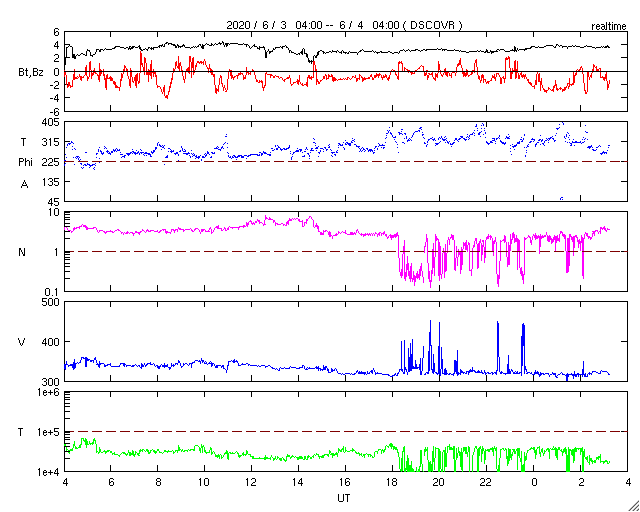Image resolution: width=640 pixels, height=512 pixels.
Task: Click the plot title date range text
Action: (x=344, y=25)
